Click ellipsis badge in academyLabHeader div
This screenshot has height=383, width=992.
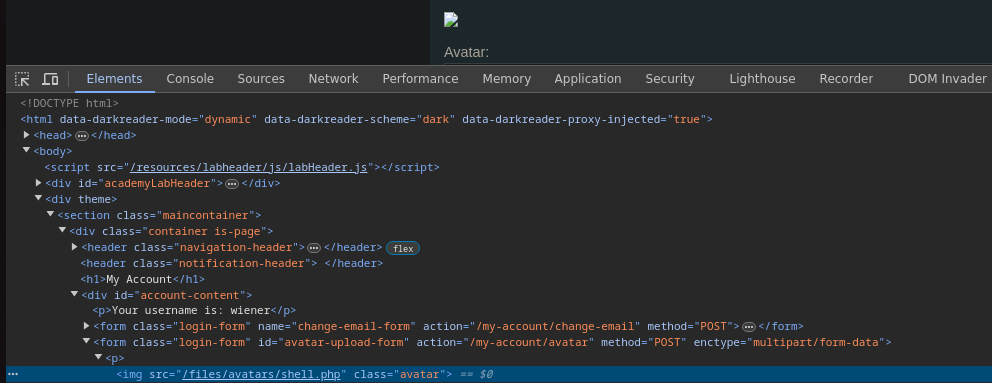coord(232,184)
